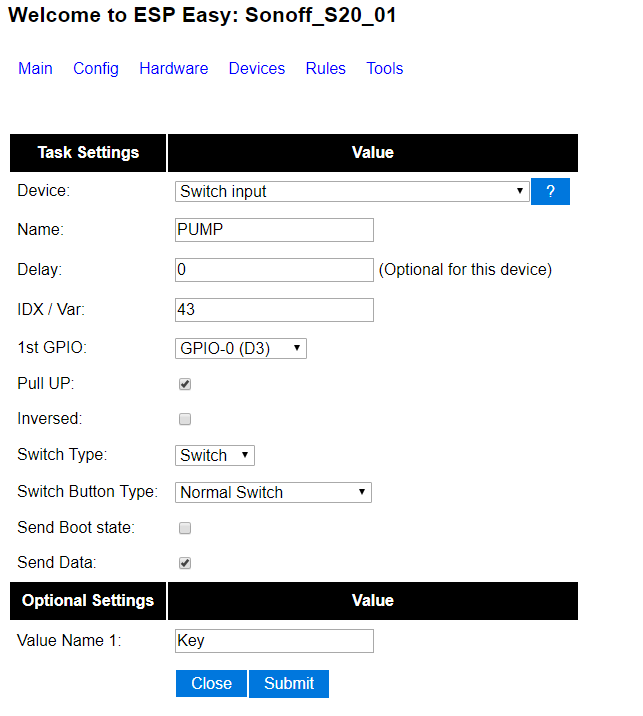Click the Name field containing PUMP
Screen dimensions: 643x716
click(274, 230)
